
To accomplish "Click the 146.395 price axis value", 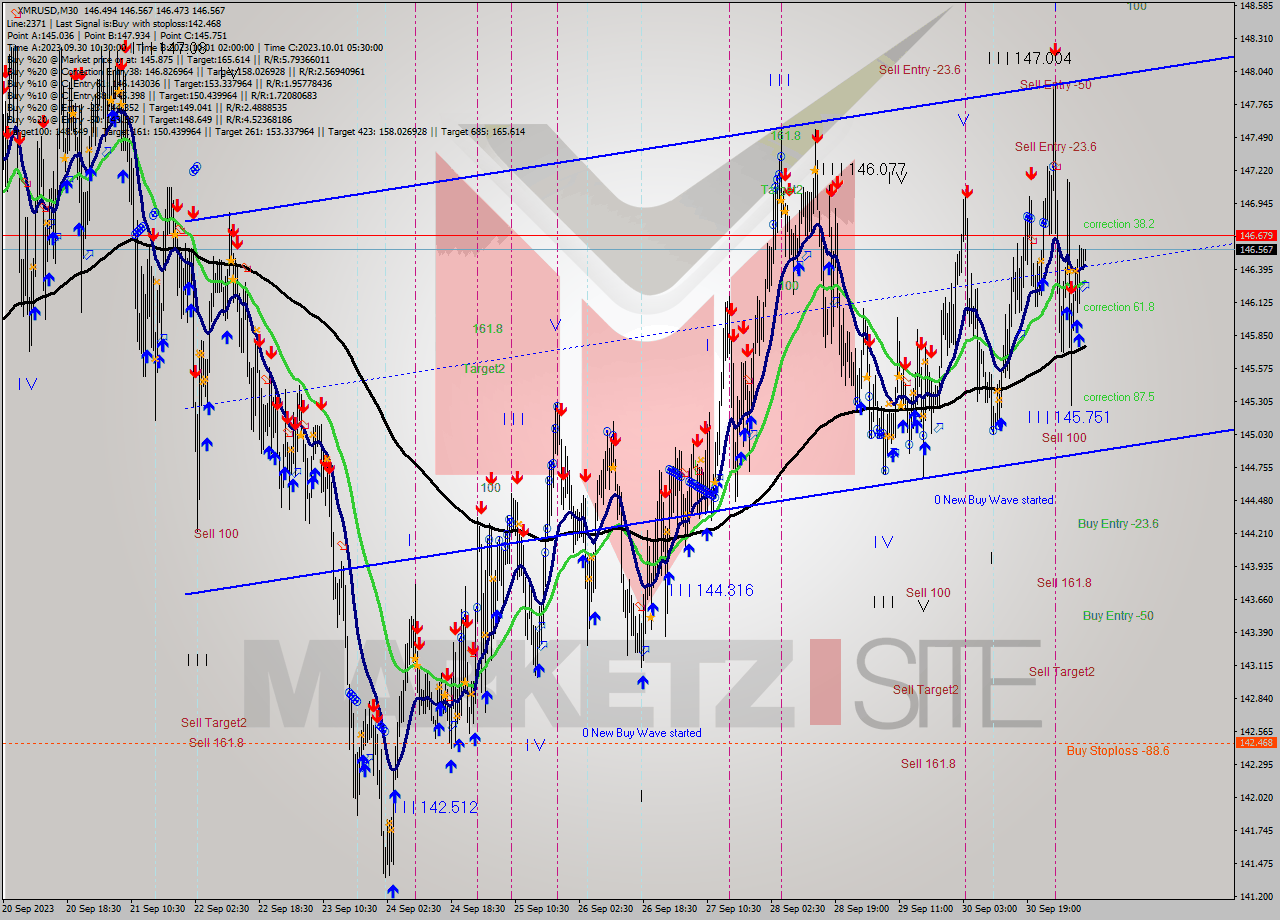I will coord(1256,269).
